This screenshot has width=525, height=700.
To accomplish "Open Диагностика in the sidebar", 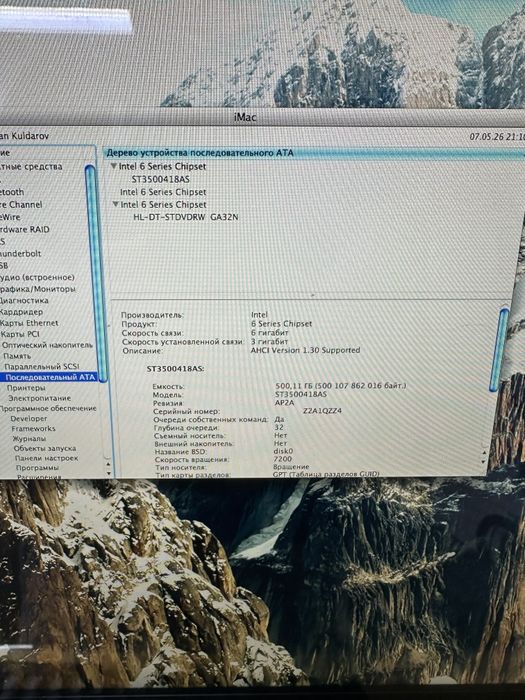I will [24, 300].
